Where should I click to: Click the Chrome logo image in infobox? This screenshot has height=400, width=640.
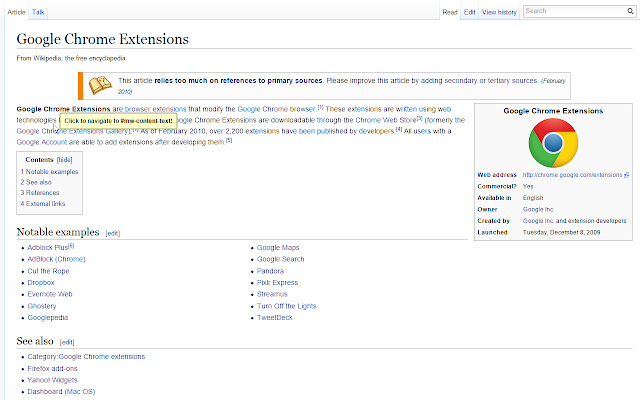click(553, 143)
